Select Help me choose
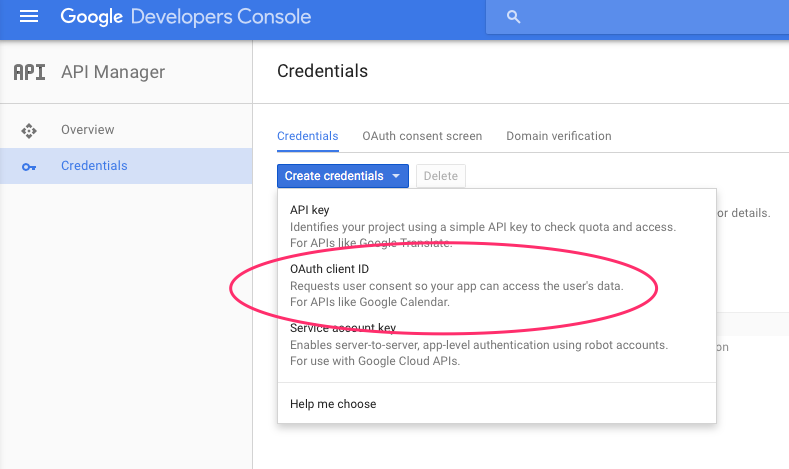This screenshot has height=469, width=789. pos(497,404)
